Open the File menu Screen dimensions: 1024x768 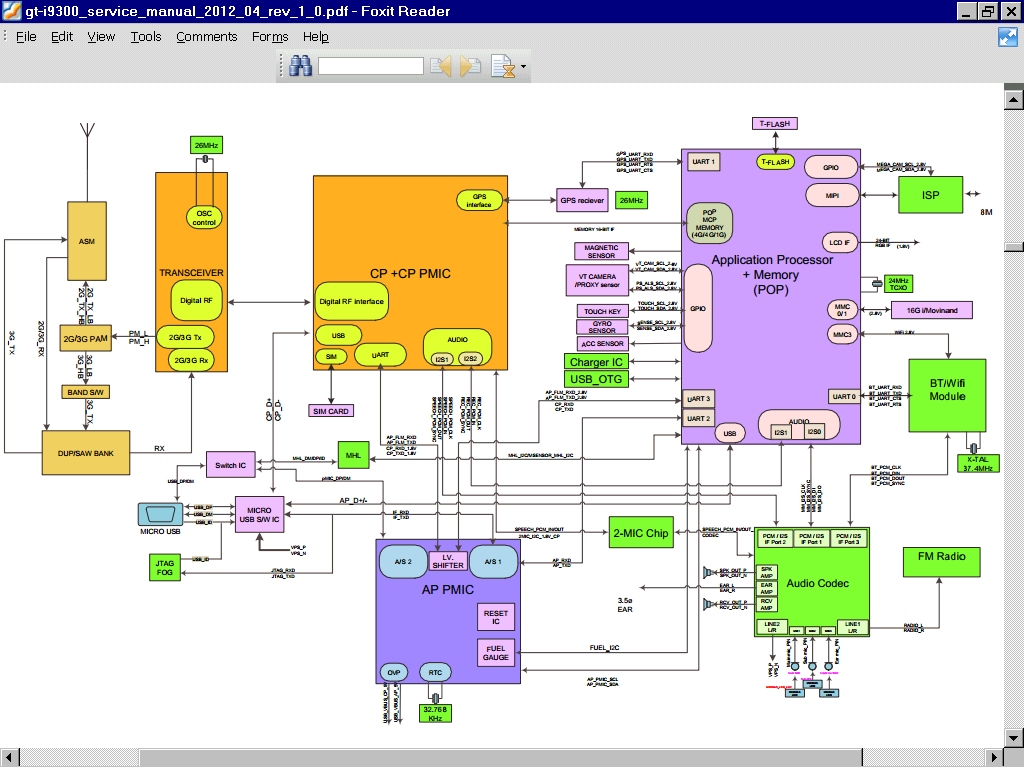point(26,37)
